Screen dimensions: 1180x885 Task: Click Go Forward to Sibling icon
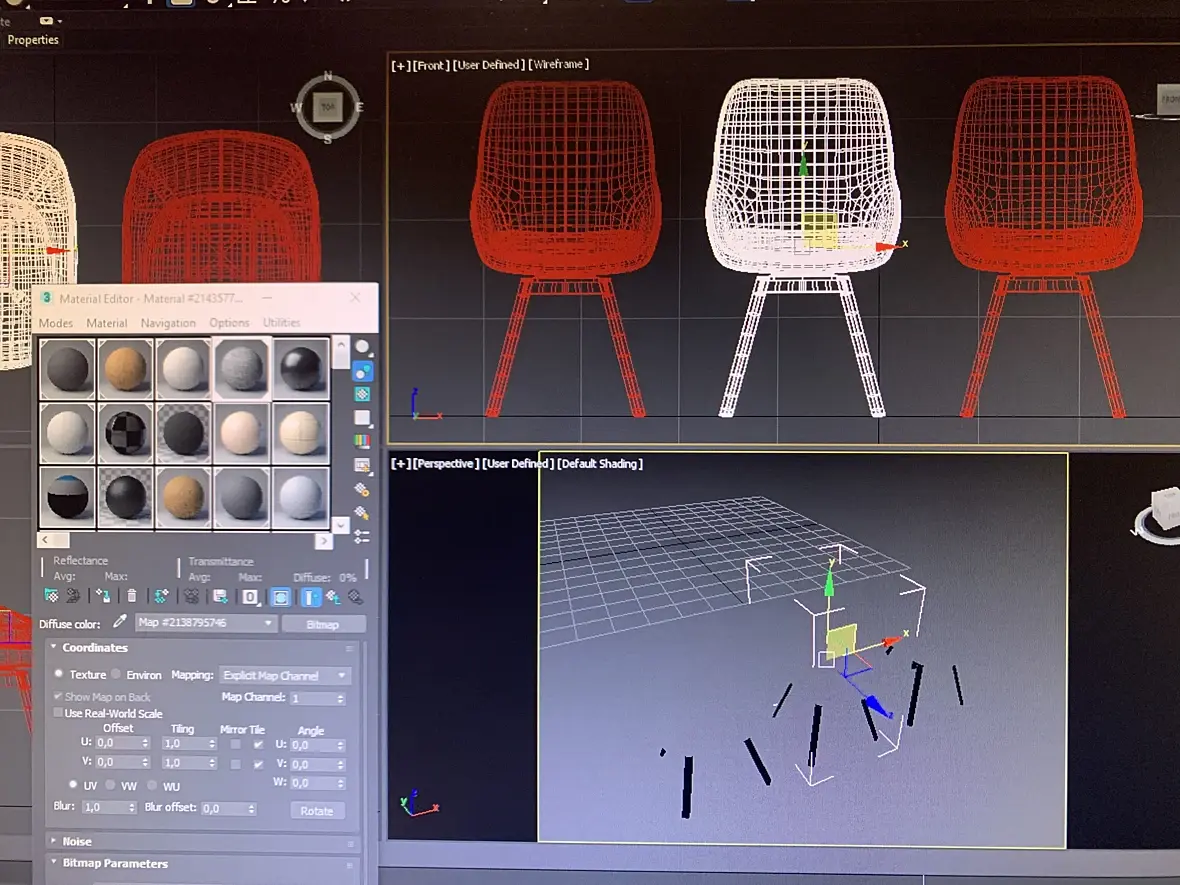coord(355,597)
